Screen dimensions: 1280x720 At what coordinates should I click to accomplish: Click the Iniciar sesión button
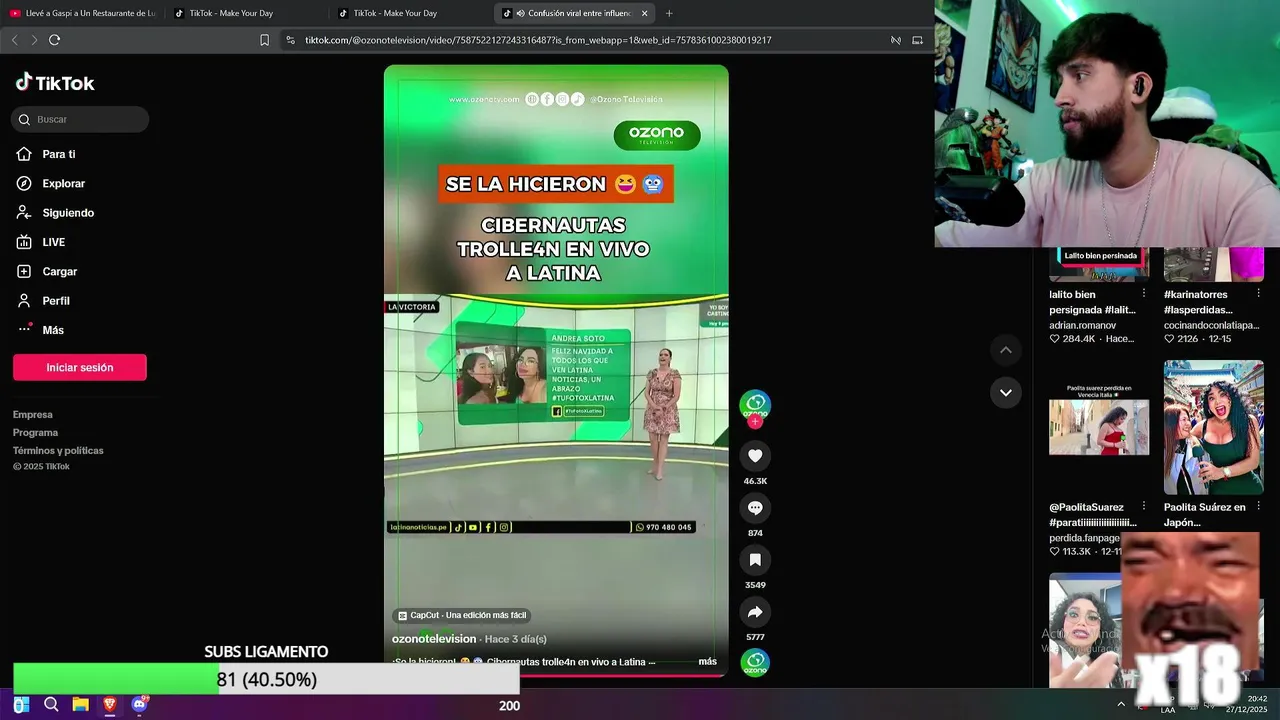tap(80, 367)
